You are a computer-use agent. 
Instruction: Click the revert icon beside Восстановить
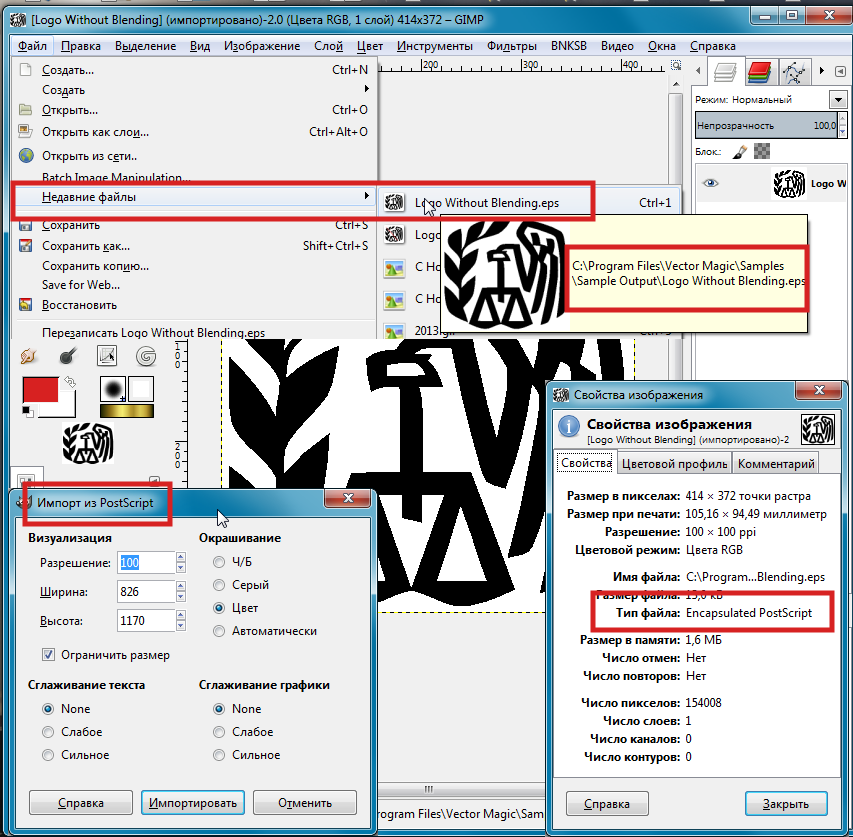pos(25,305)
